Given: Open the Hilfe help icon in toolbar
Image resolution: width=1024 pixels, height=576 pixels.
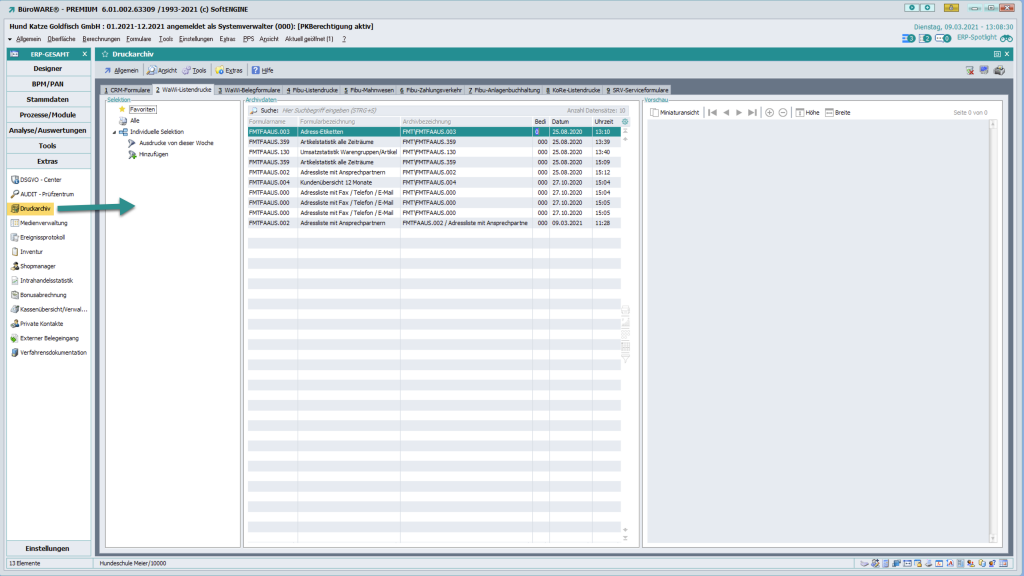Looking at the screenshot, I should 262,71.
